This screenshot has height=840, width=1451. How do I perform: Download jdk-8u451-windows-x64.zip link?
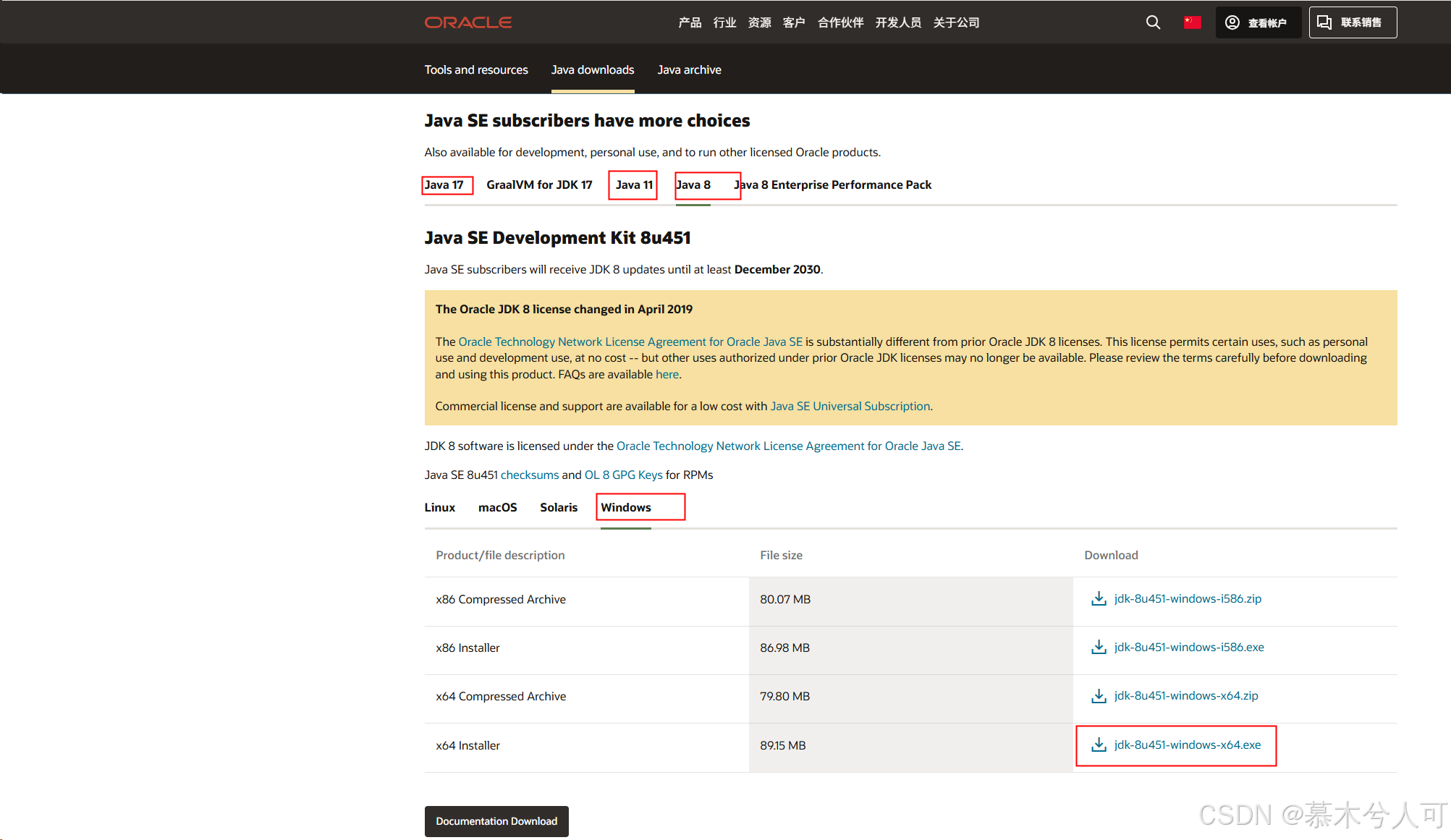[x=1186, y=695]
